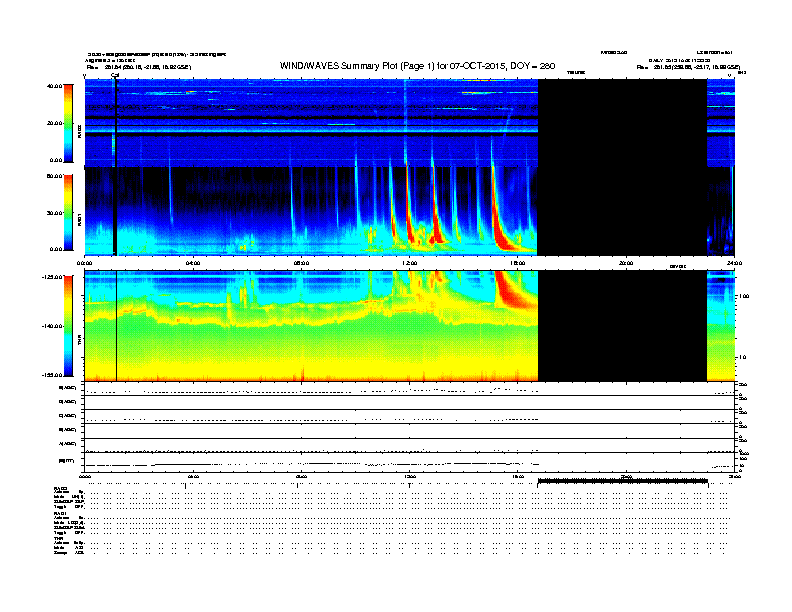Screen dimensions: 792x612
Task: Click the 100 tick label right of TNR
Action: click(x=744, y=296)
